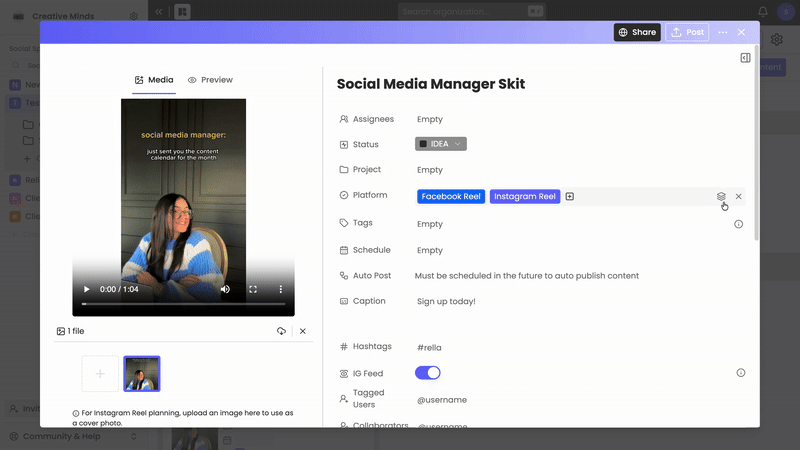Image resolution: width=800 pixels, height=450 pixels.
Task: Open the IDEA status dropdown
Action: pyautogui.click(x=441, y=144)
